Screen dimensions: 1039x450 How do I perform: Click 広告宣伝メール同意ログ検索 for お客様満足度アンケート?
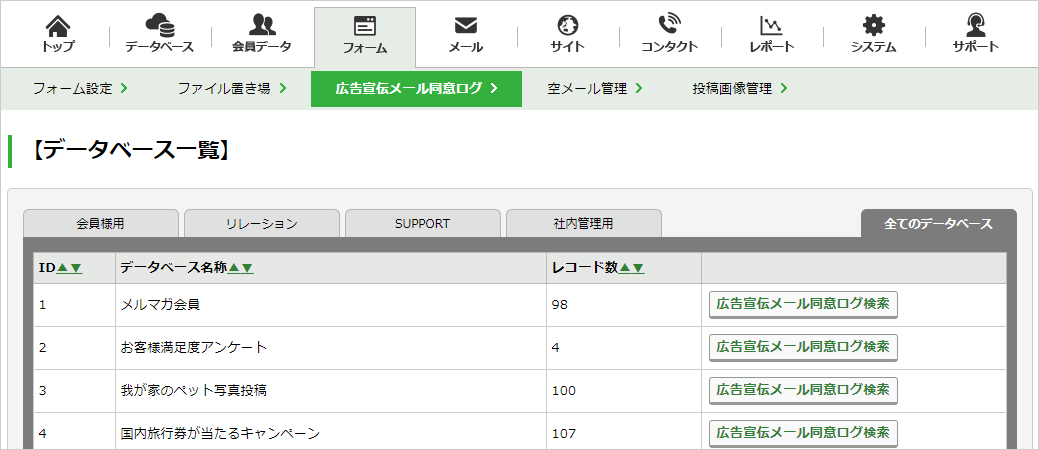click(x=803, y=347)
